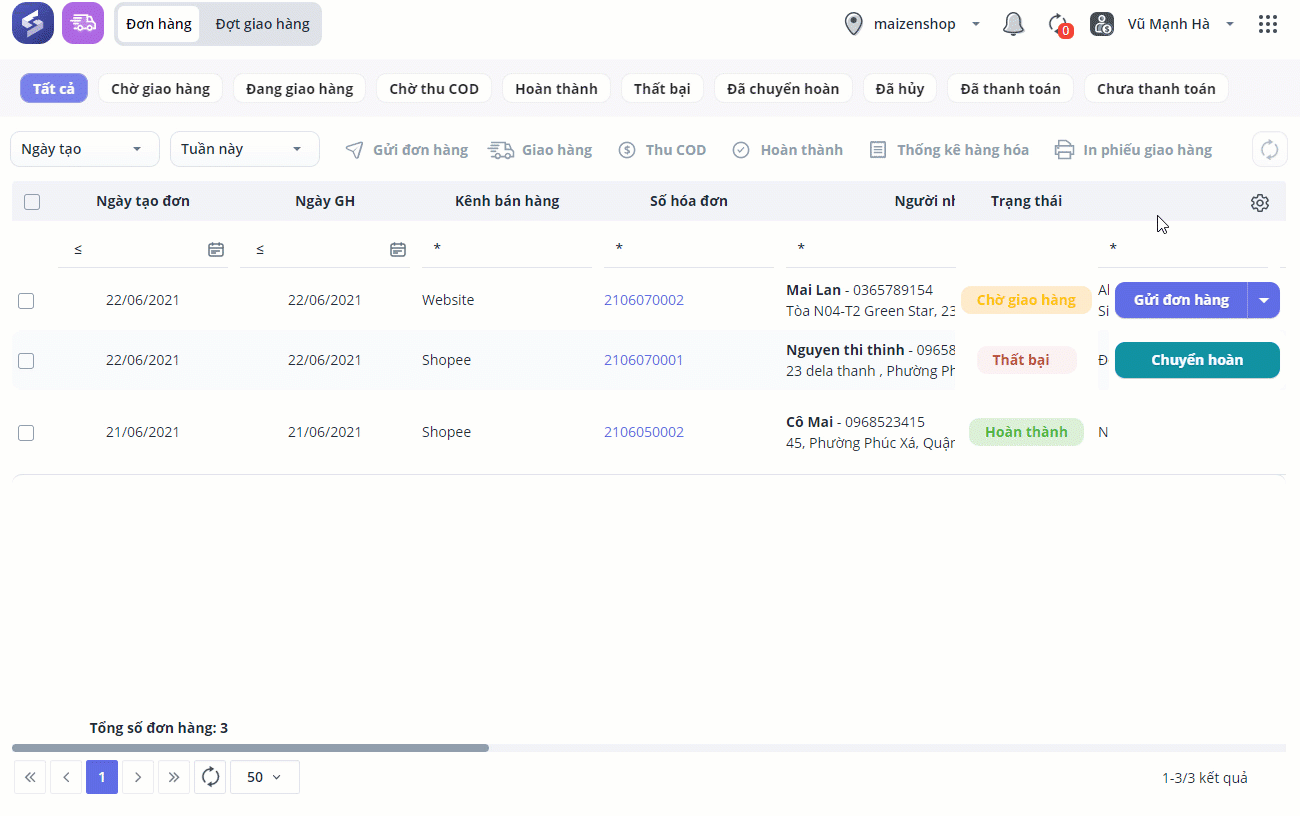The width and height of the screenshot is (1300, 816).
Task: Open order link 2106070001
Action: (x=644, y=360)
